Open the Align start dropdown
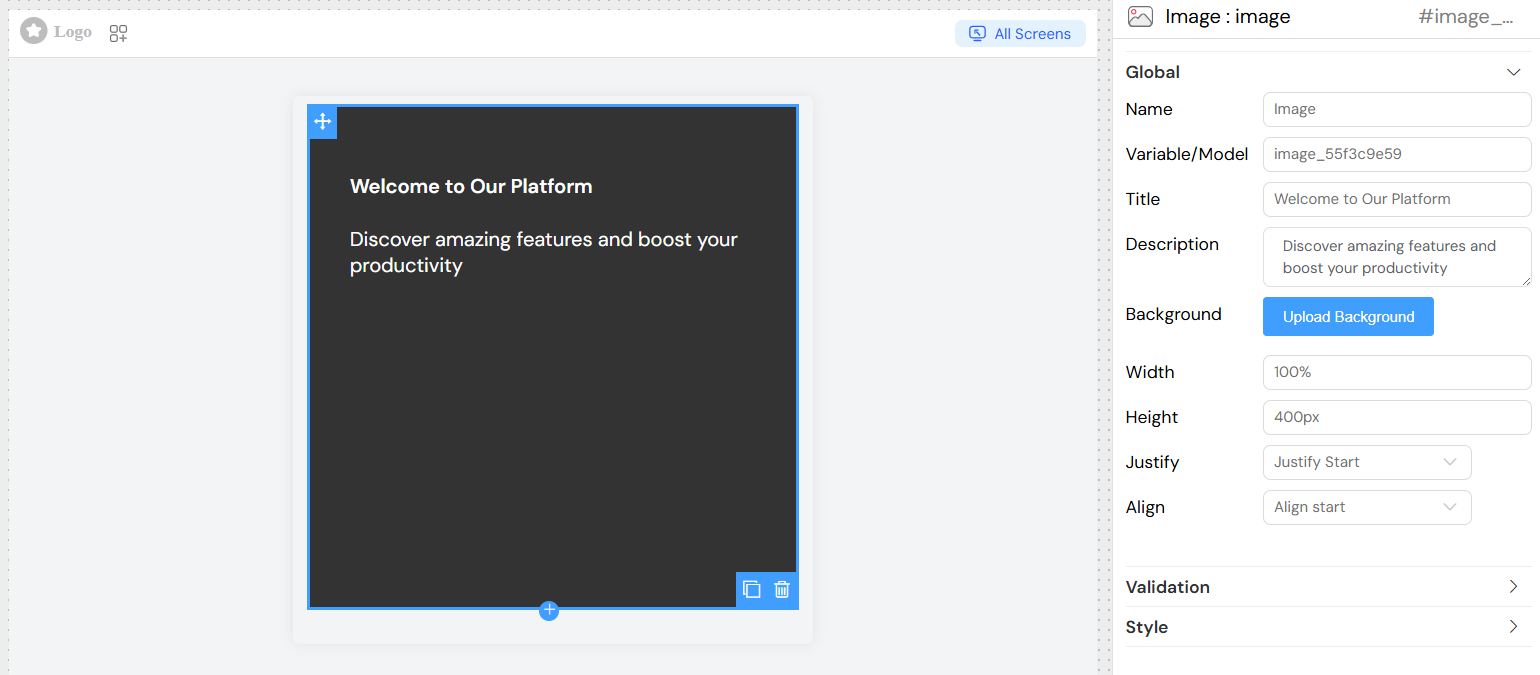 [x=1367, y=507]
